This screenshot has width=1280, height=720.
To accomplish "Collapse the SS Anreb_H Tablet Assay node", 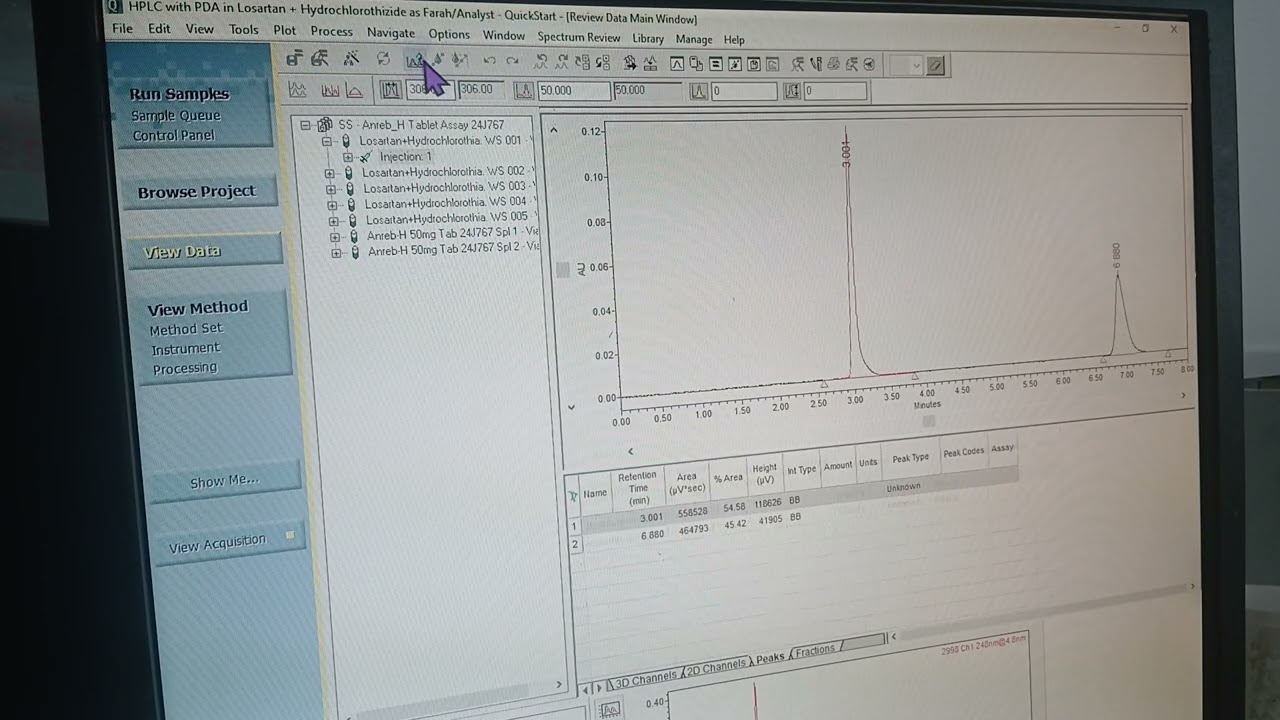I will point(306,125).
